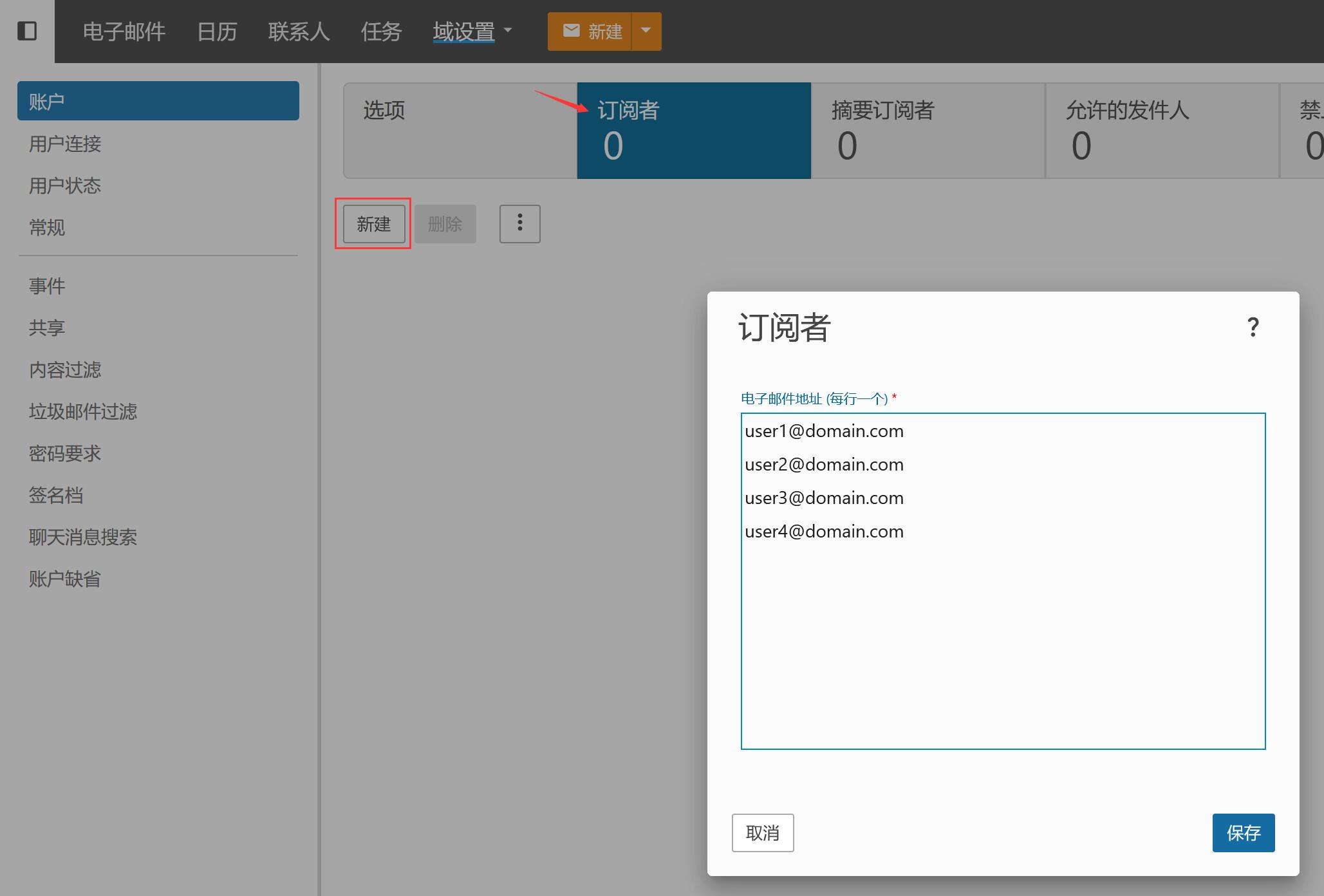Switch to the 任务 section
1324x896 pixels.
point(381,32)
